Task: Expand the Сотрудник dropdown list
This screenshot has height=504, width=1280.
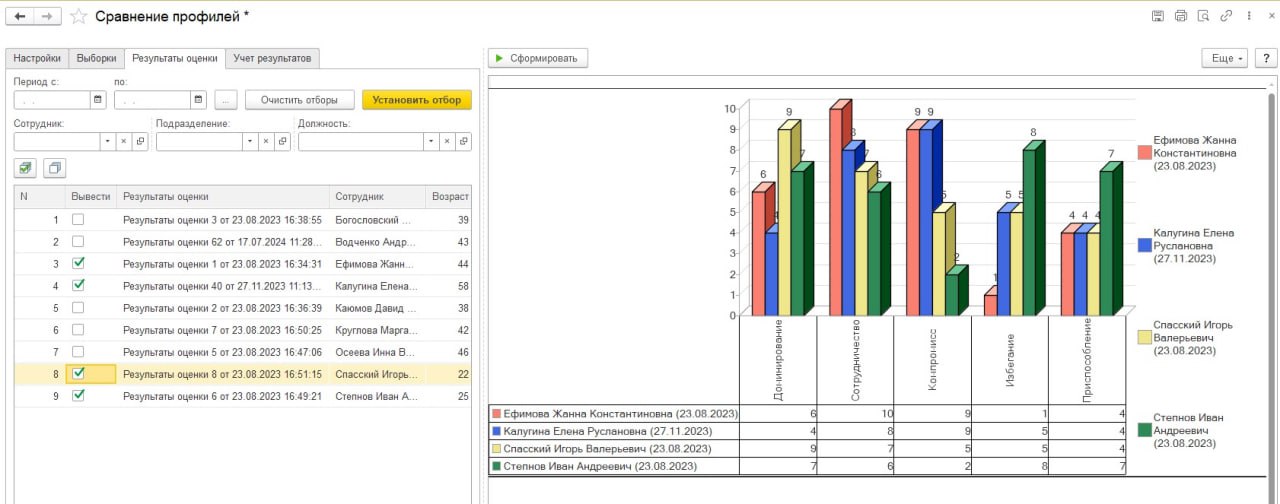Action: 107,142
